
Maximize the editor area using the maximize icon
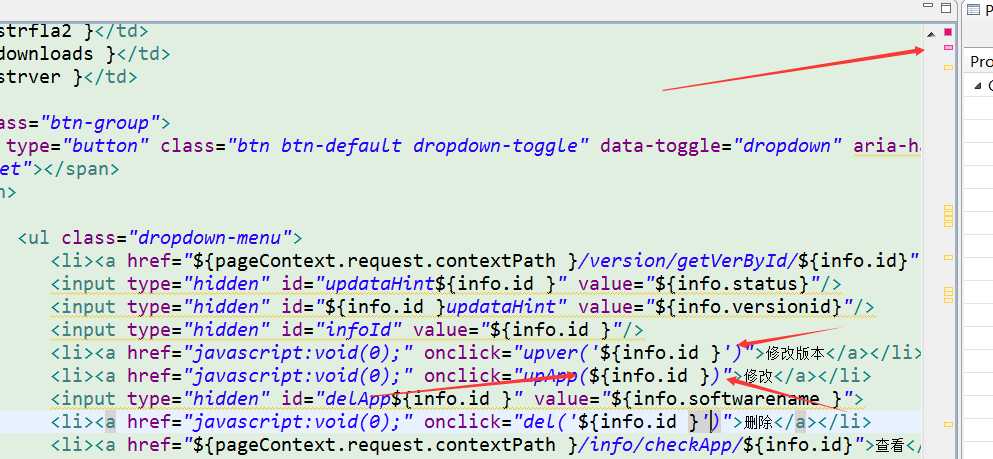pos(946,8)
